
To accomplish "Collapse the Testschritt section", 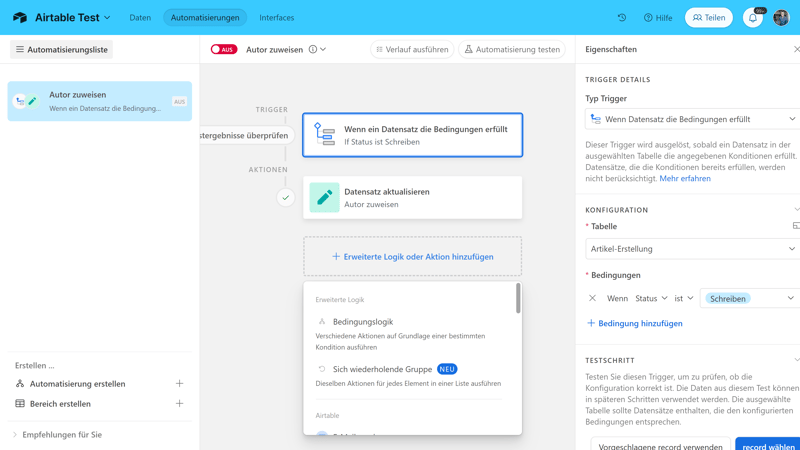I will [796, 360].
